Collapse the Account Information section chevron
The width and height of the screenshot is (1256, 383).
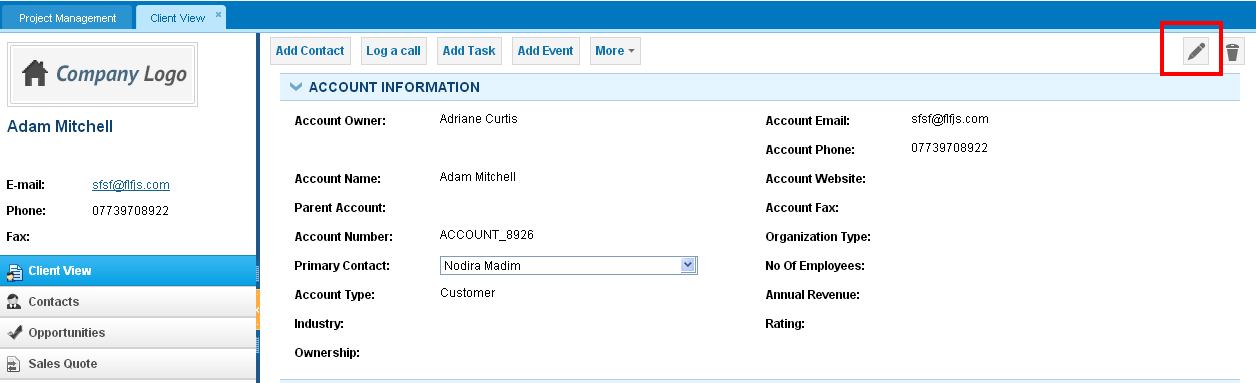coord(295,87)
